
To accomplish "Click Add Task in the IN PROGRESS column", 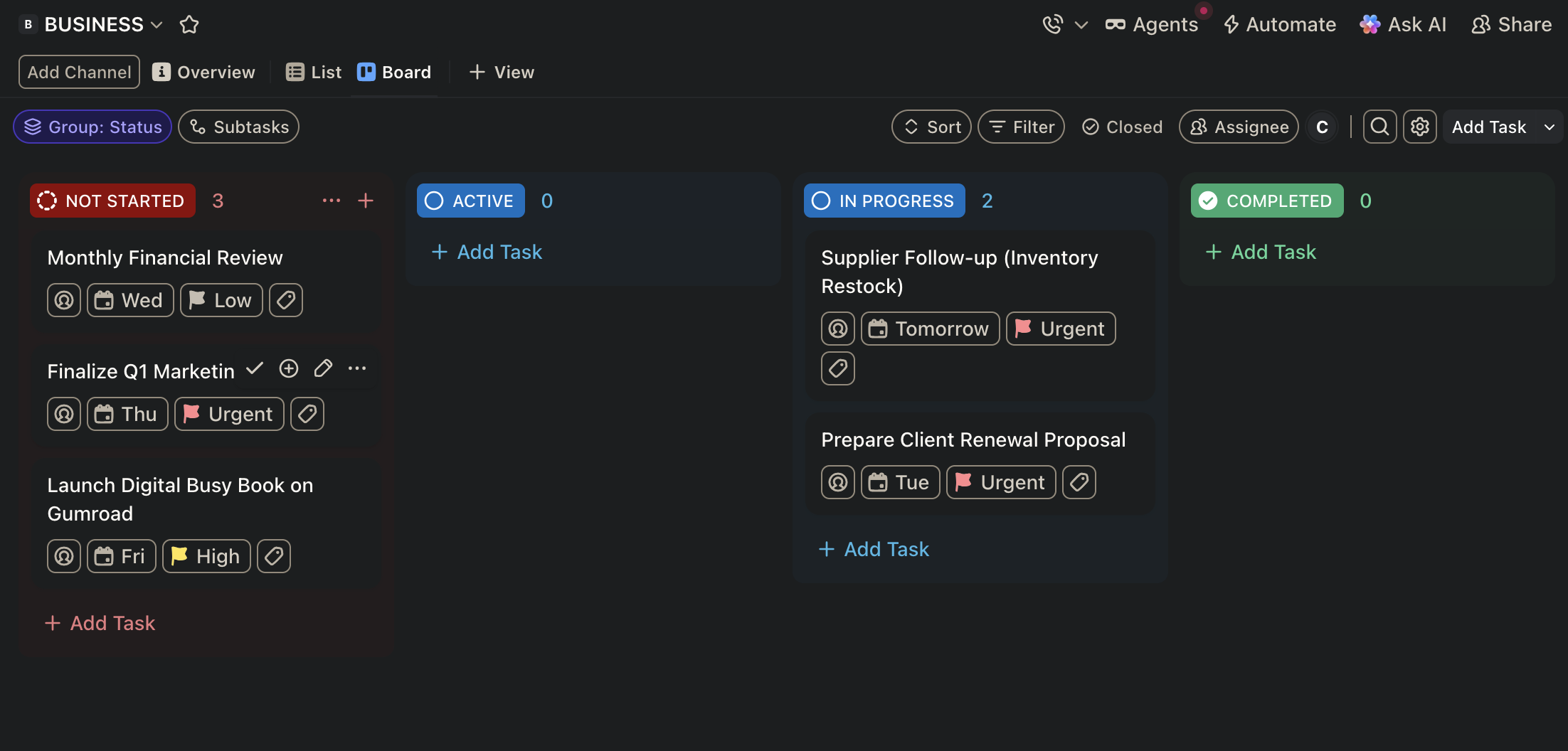I will pos(874,549).
